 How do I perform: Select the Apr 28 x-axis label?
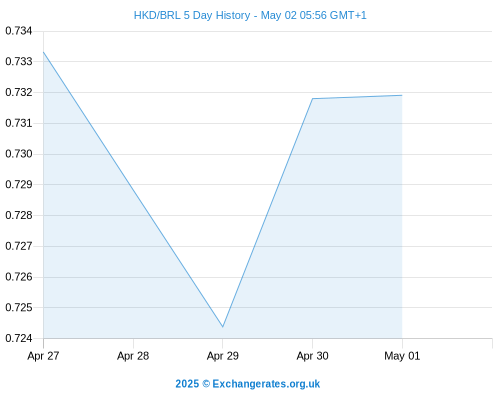click(133, 356)
